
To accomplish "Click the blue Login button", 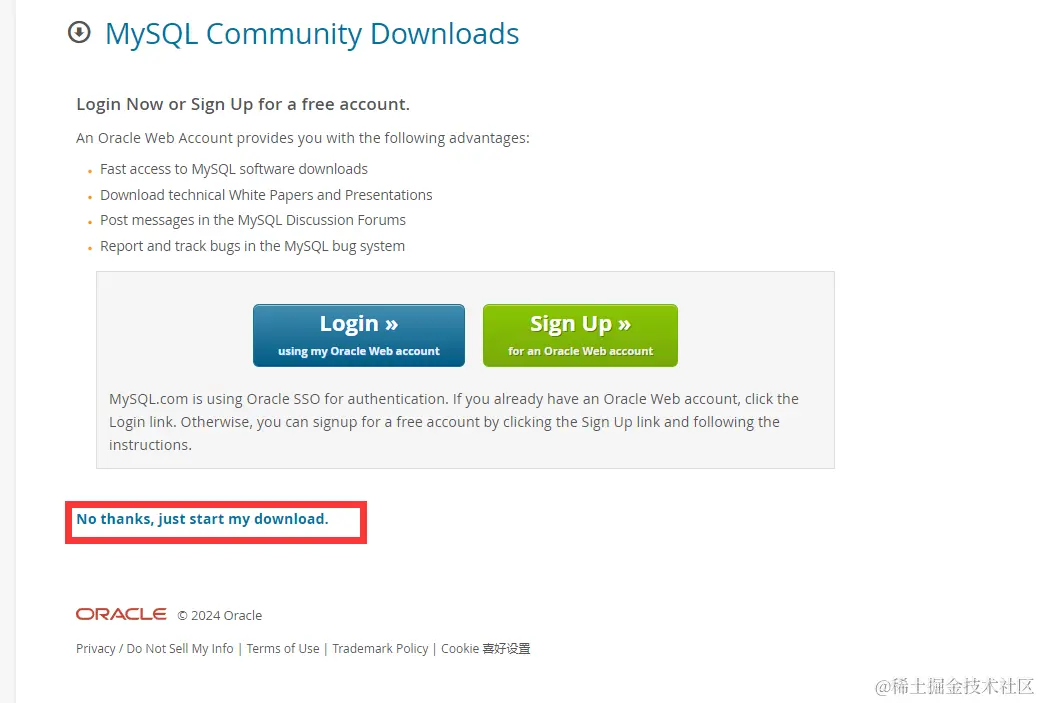I will [x=359, y=335].
